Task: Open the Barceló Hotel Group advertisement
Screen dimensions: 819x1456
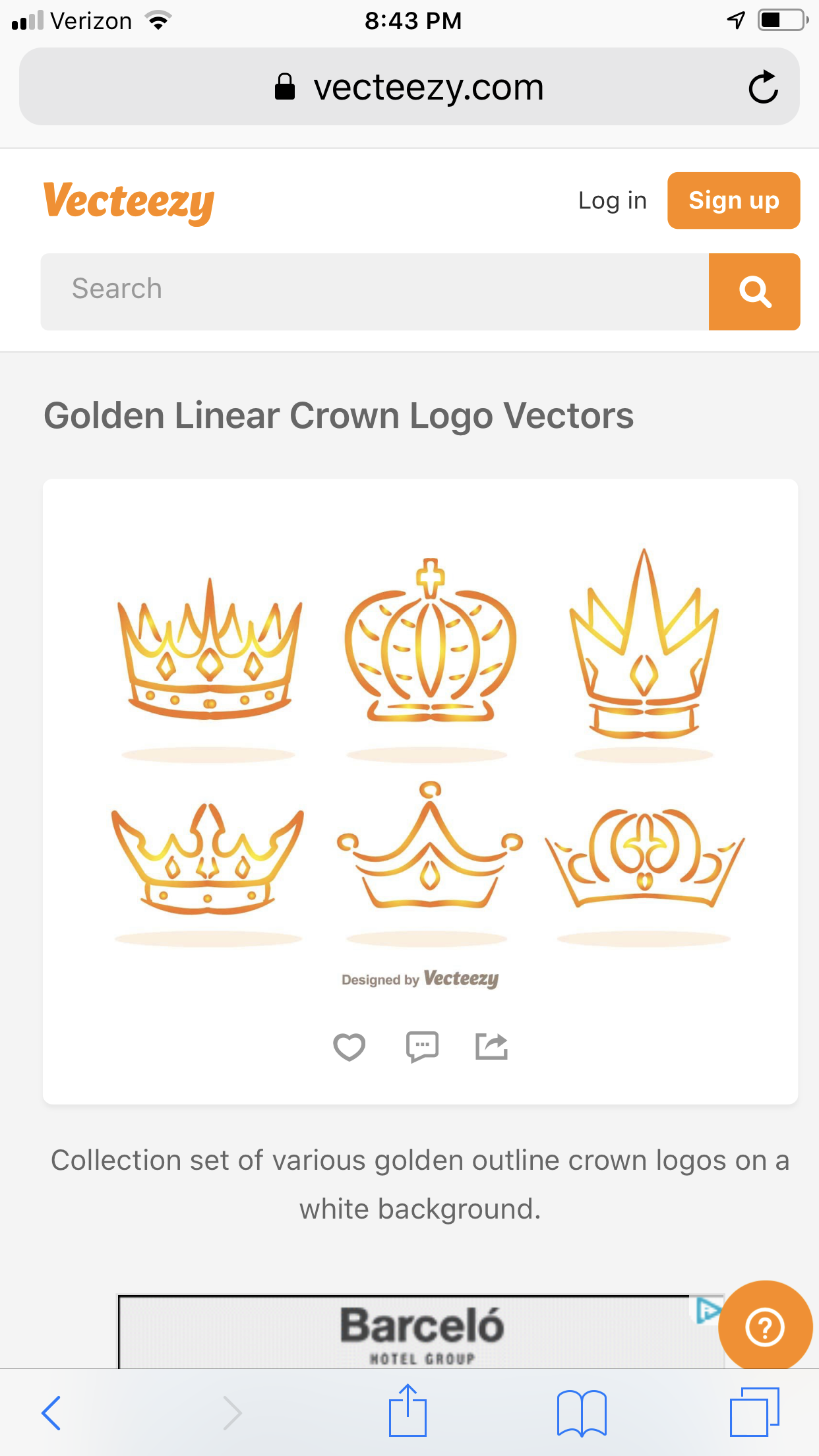Action: pos(421,1332)
